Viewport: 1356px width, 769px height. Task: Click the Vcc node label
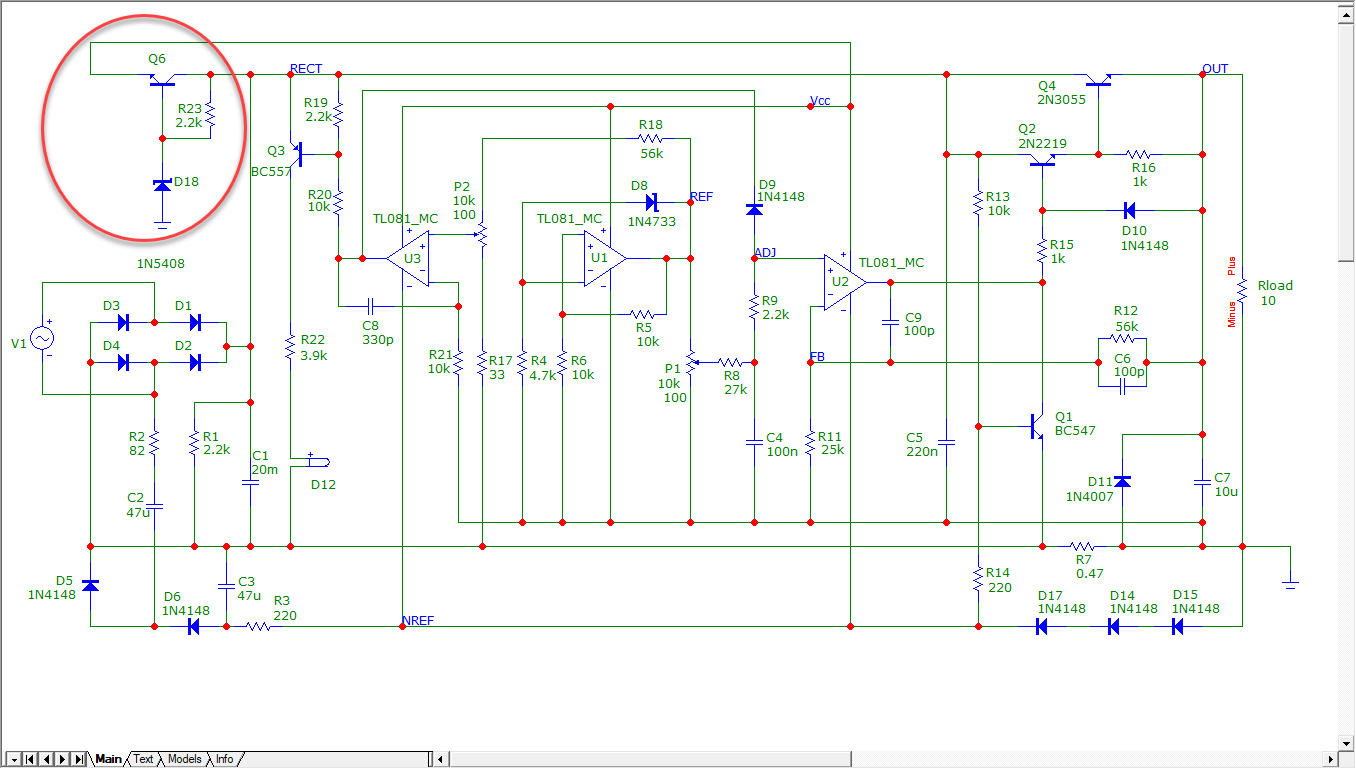tap(819, 102)
